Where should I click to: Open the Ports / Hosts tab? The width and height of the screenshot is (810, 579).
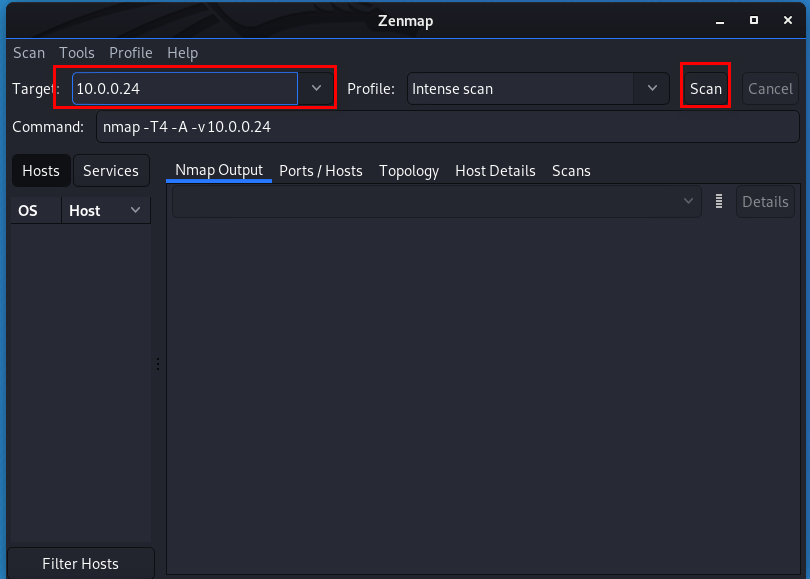point(321,171)
